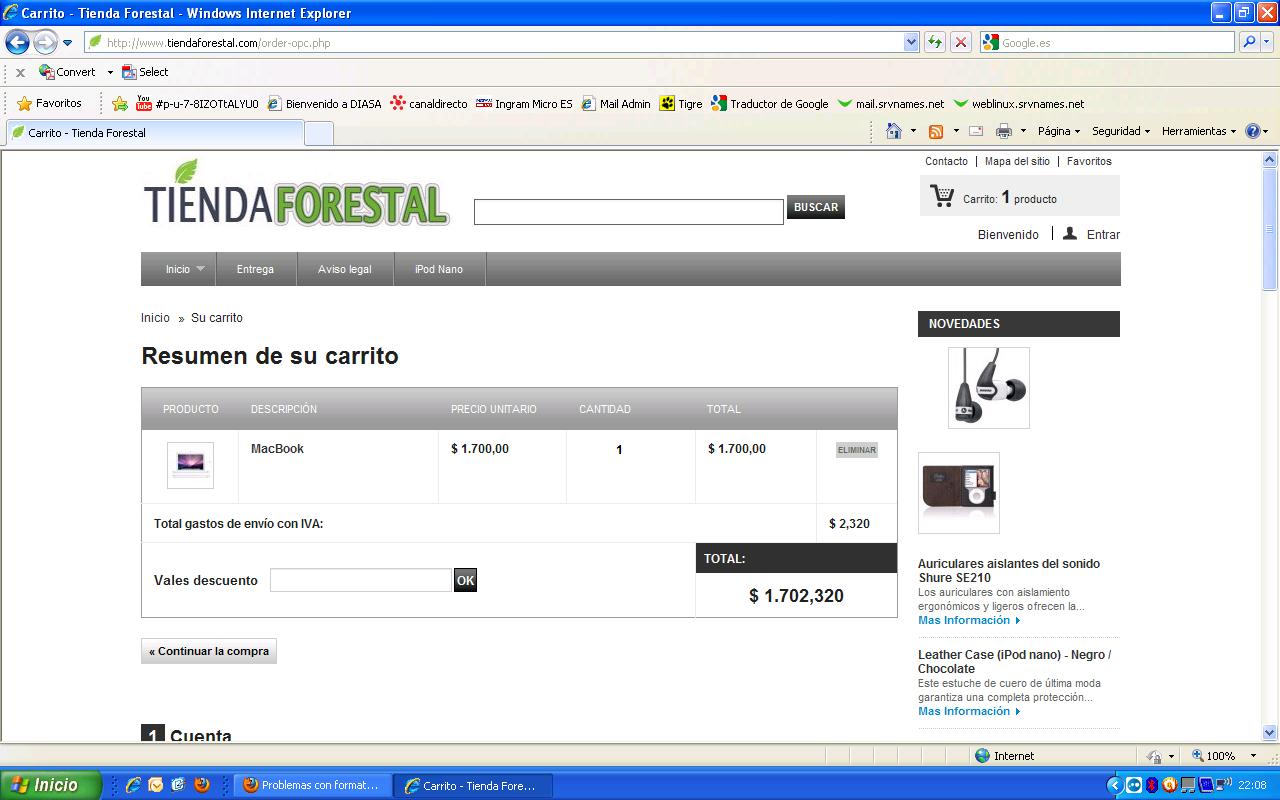Open the Entrega navigation item
This screenshot has width=1280, height=800.
point(255,269)
